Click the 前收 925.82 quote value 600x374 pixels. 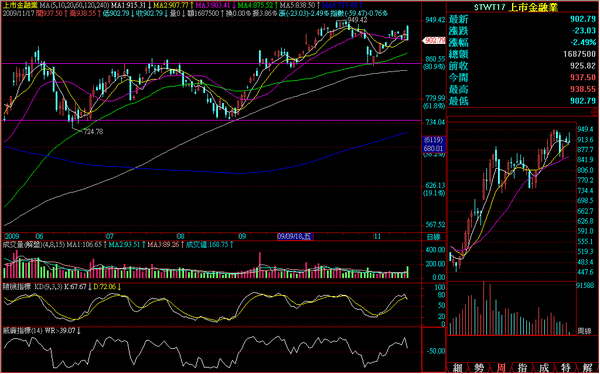(x=583, y=66)
